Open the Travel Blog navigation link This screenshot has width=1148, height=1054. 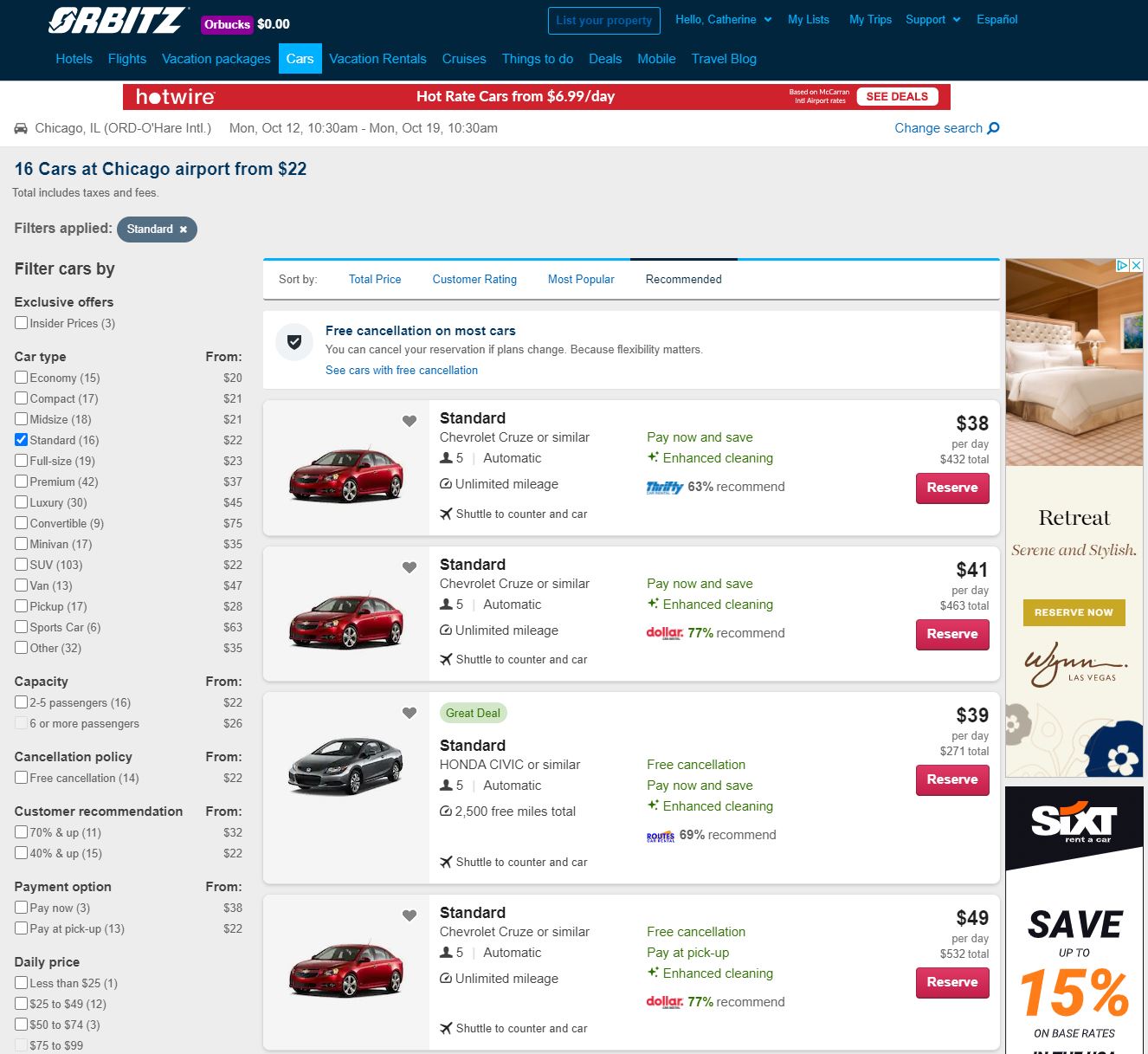[x=724, y=59]
